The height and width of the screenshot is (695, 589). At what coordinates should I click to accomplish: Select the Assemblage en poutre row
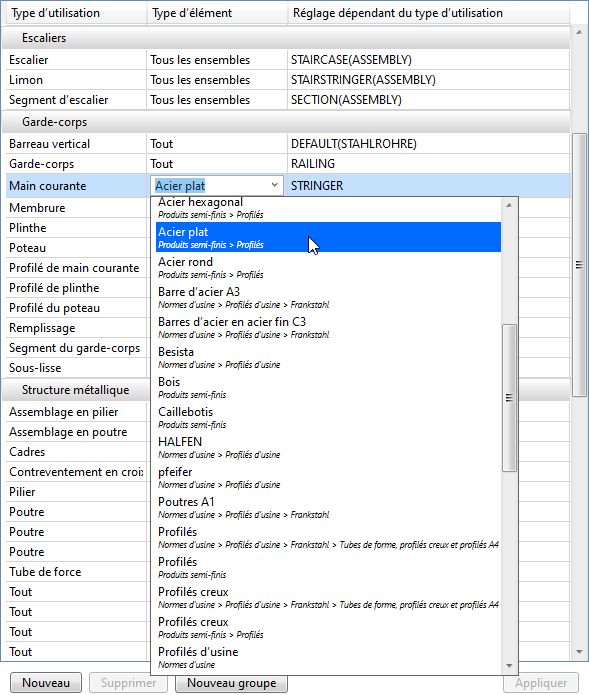[76, 432]
